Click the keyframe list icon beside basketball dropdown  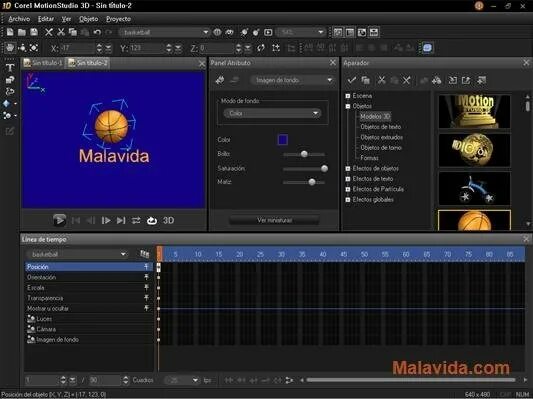click(145, 254)
